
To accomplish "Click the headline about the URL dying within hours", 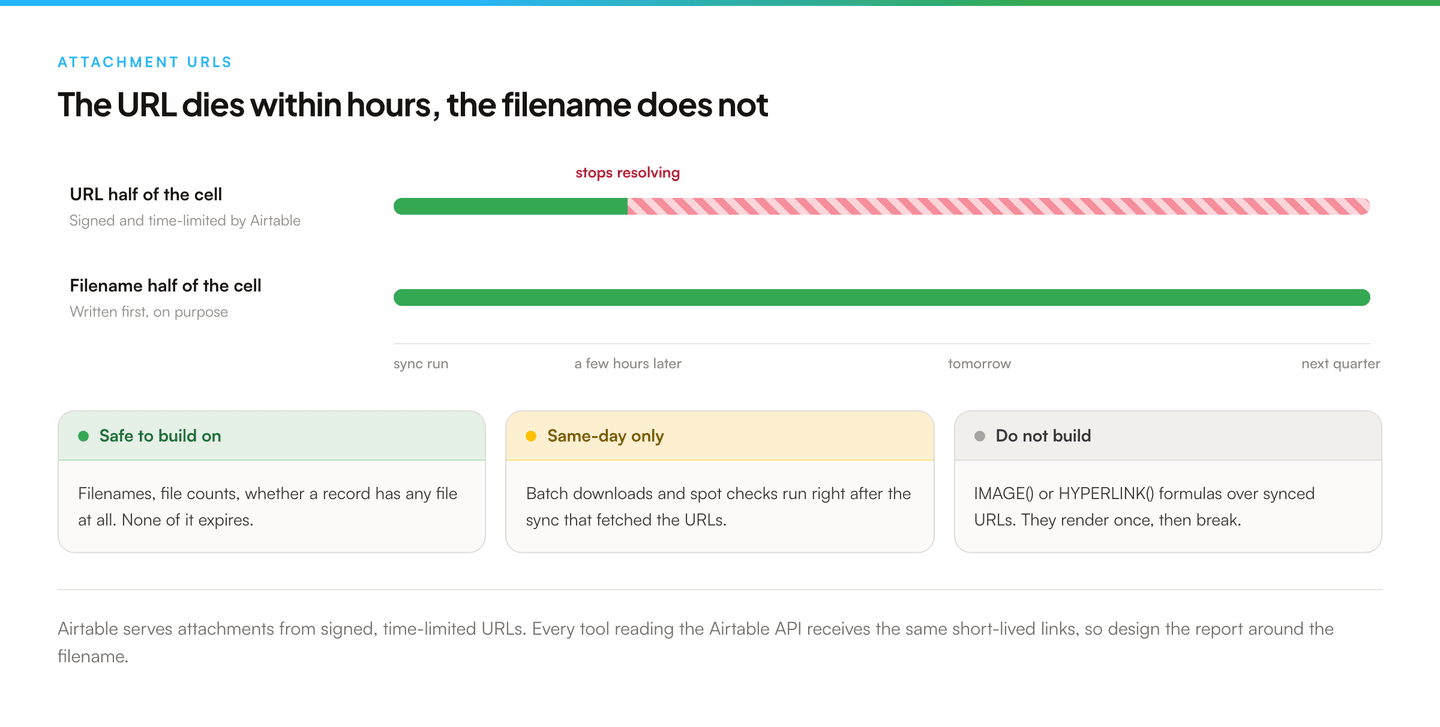I will 413,105.
